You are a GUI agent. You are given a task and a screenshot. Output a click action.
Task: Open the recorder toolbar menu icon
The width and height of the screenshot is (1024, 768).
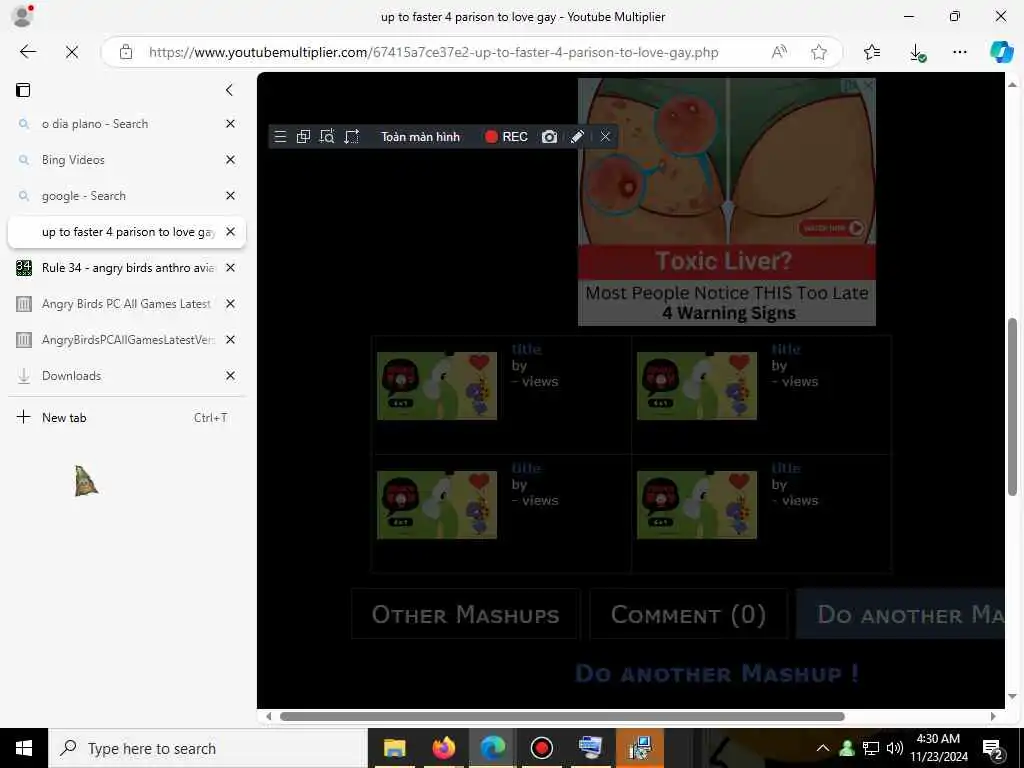[x=280, y=136]
